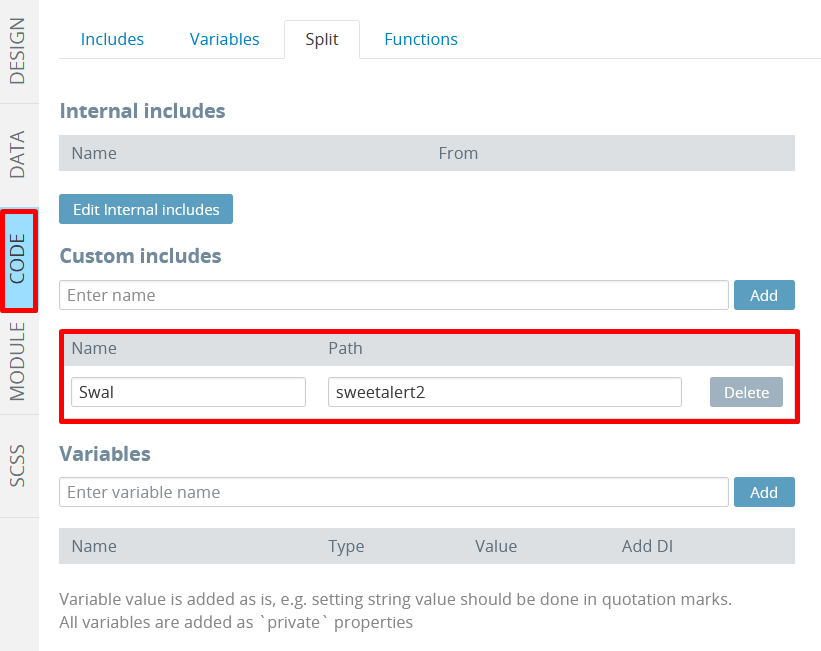Click the Add DI column header
This screenshot has height=651, width=821.
pyautogui.click(x=647, y=546)
